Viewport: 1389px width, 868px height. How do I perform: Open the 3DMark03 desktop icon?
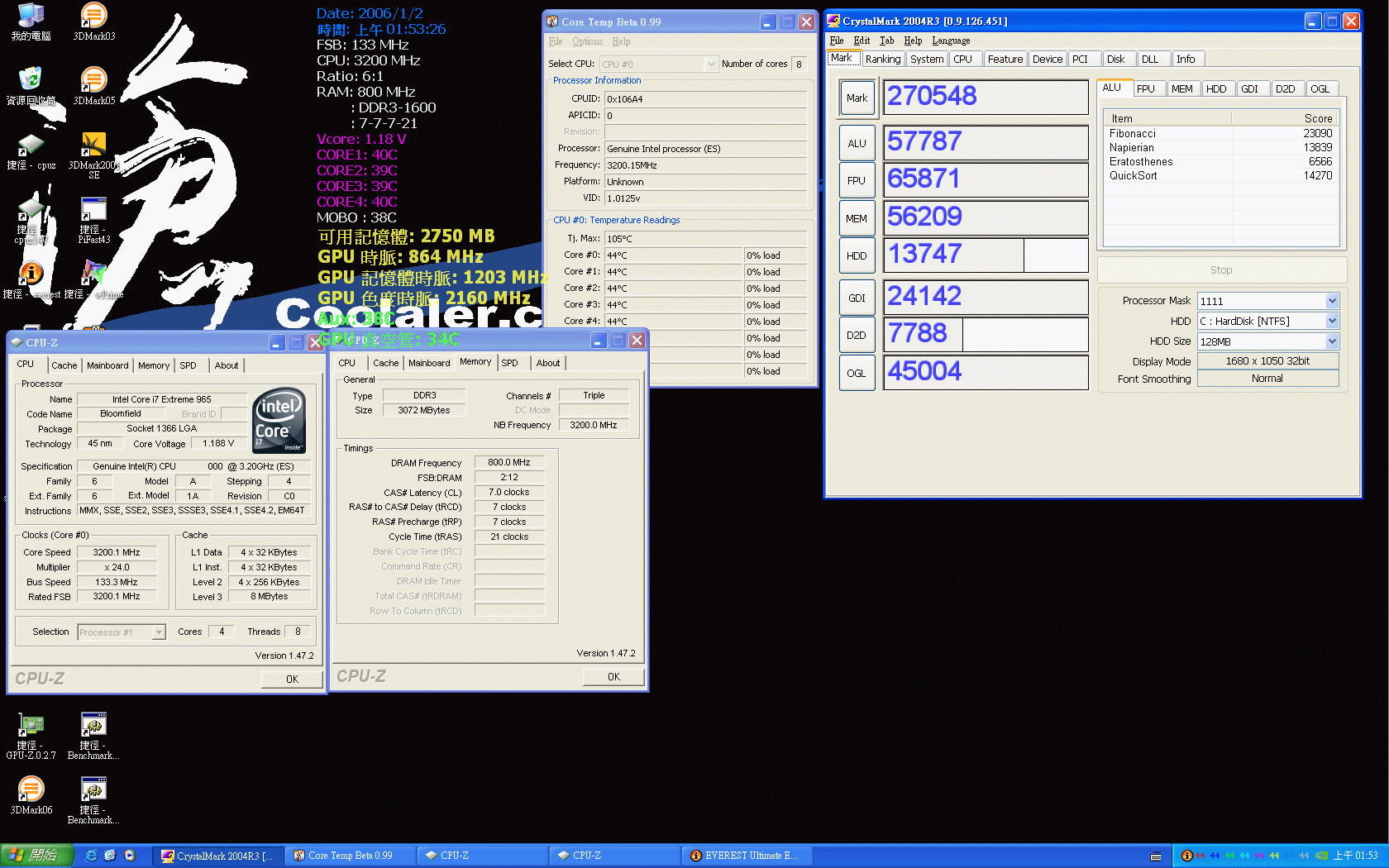click(x=93, y=21)
